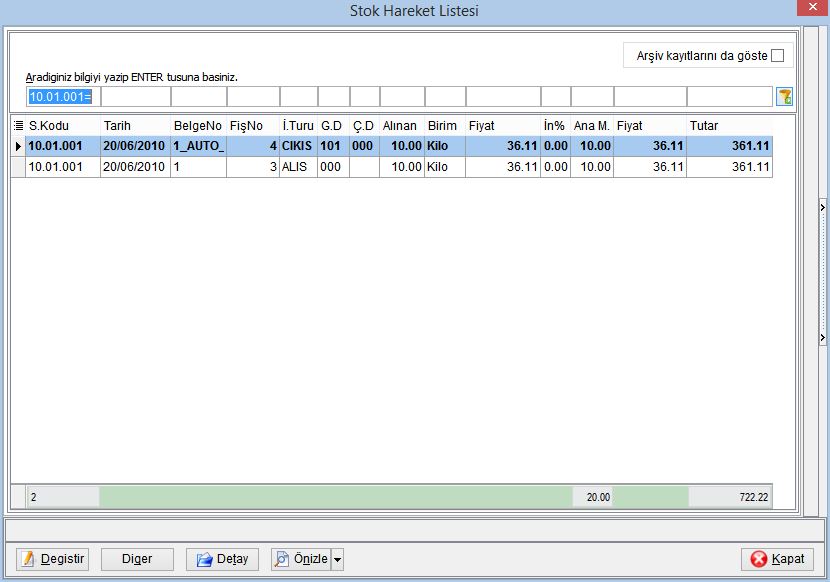The height and width of the screenshot is (582, 830).
Task: Click the BelgeNo filter input field
Action: pos(199,97)
